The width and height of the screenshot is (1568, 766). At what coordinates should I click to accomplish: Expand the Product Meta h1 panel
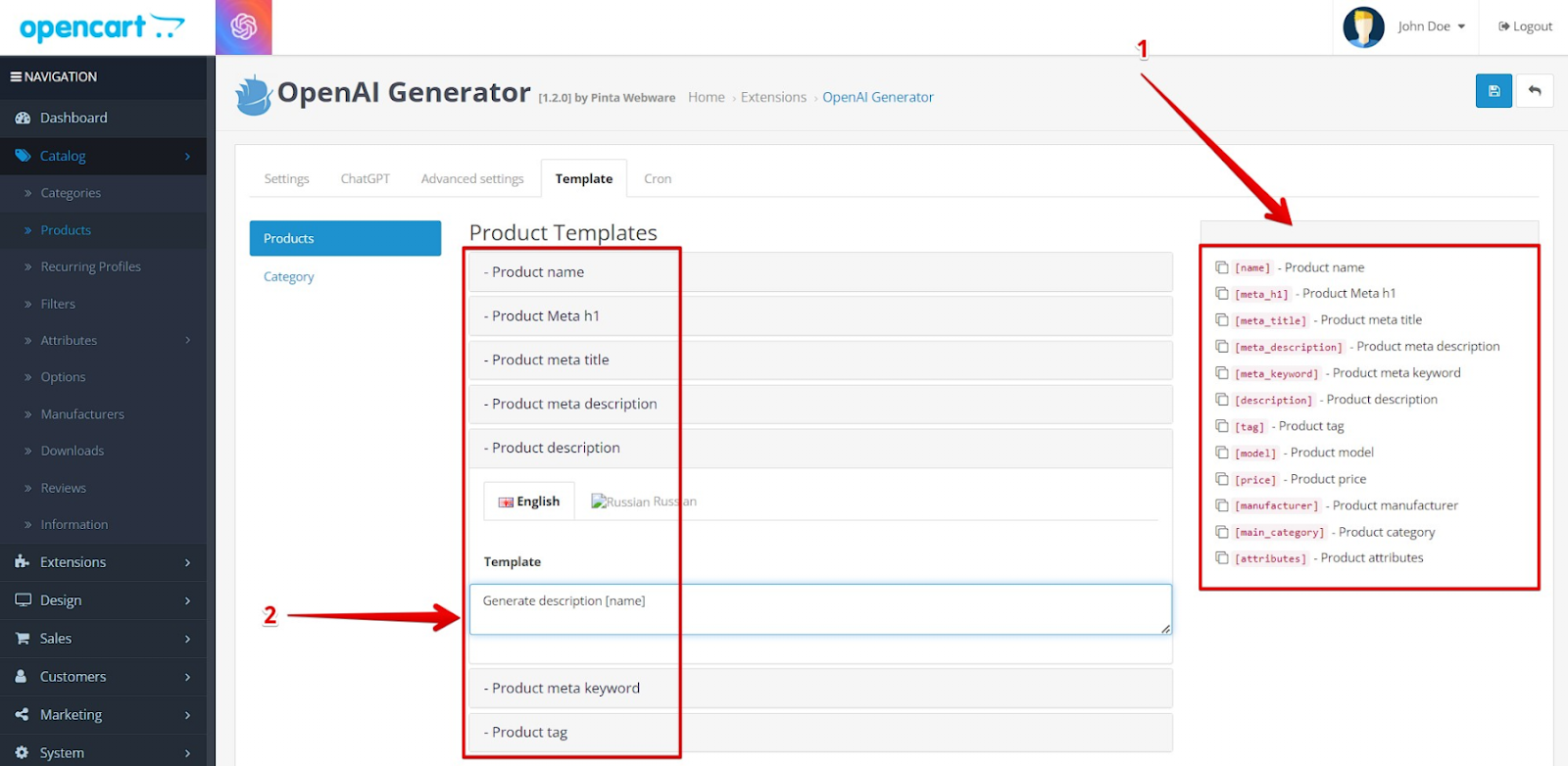point(820,316)
